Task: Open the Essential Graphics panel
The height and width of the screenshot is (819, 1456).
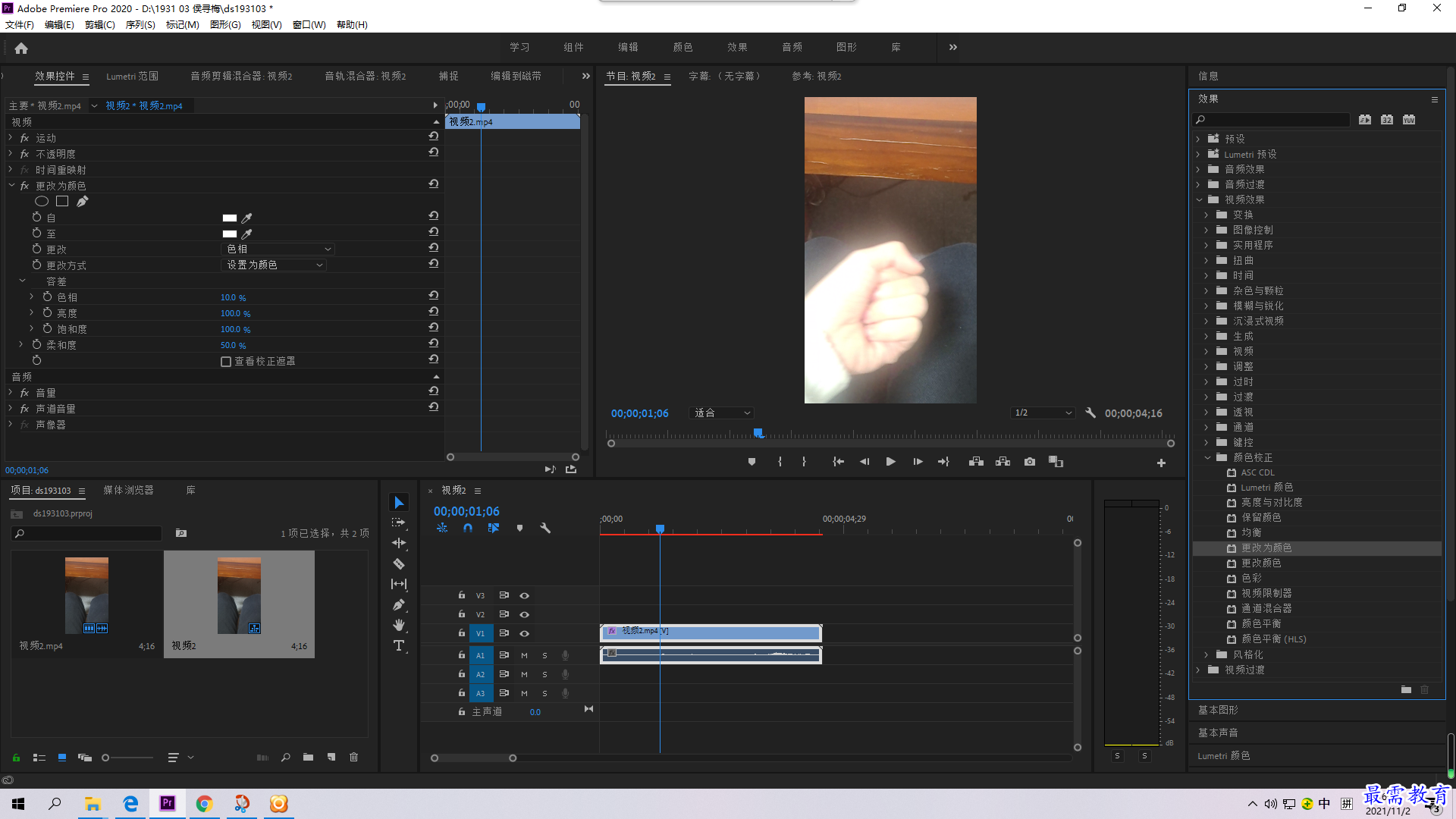Action: [x=1218, y=710]
